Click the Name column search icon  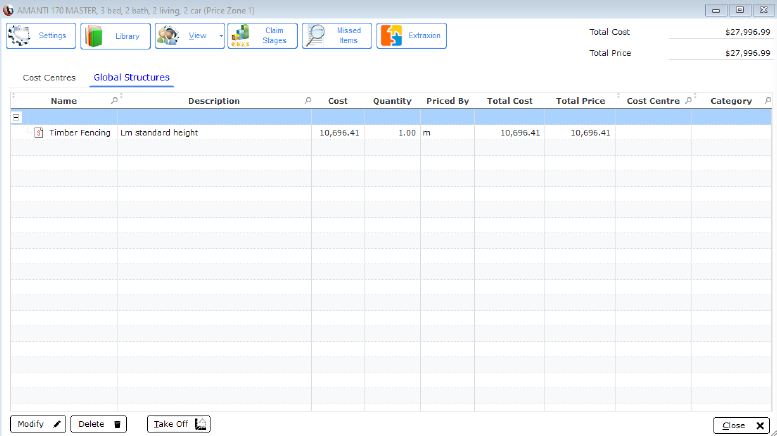point(114,101)
